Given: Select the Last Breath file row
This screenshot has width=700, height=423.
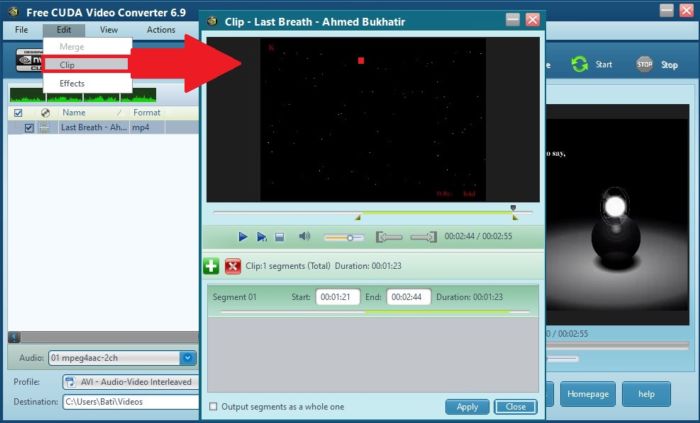Looking at the screenshot, I should pyautogui.click(x=103, y=128).
